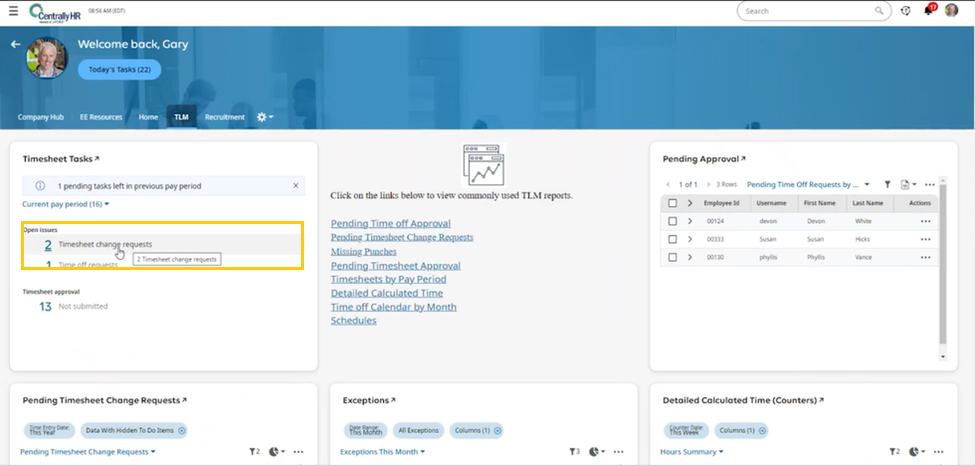Expand the Exceptions This Month dropdown
Image resolution: width=975 pixels, height=465 pixels.
click(382, 452)
